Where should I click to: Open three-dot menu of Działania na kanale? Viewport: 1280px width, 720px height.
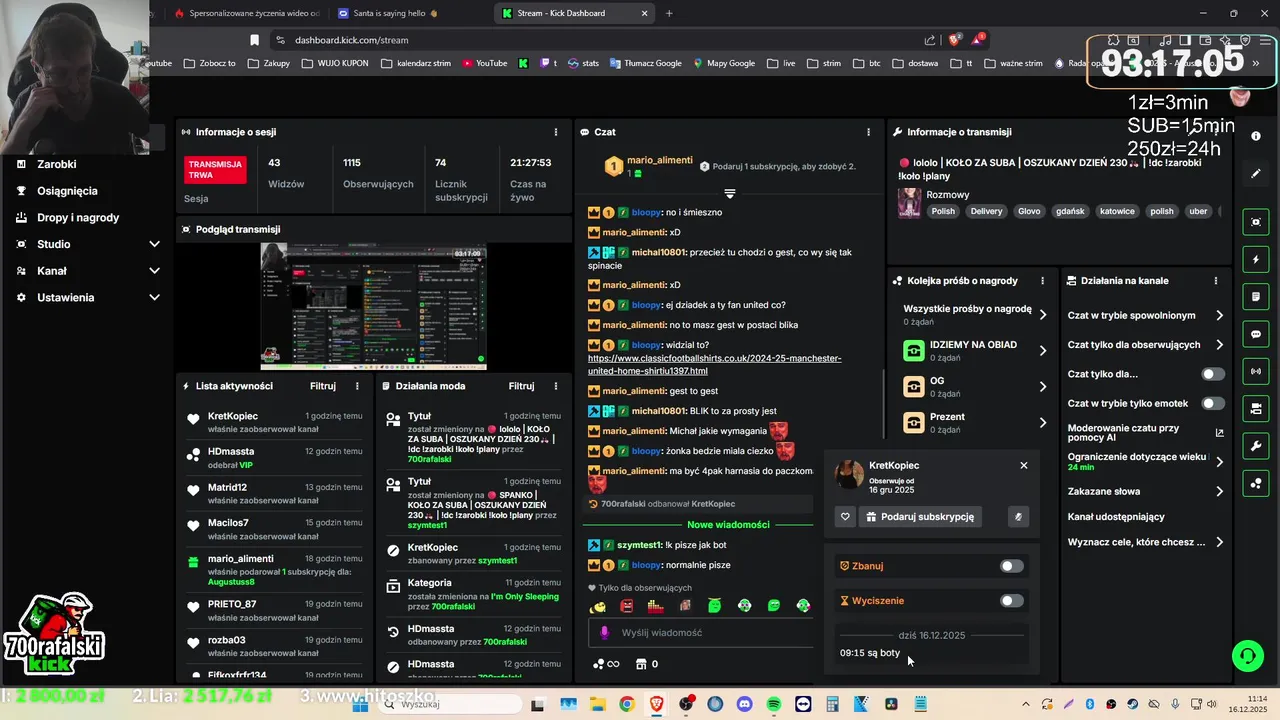pyautogui.click(x=1216, y=281)
